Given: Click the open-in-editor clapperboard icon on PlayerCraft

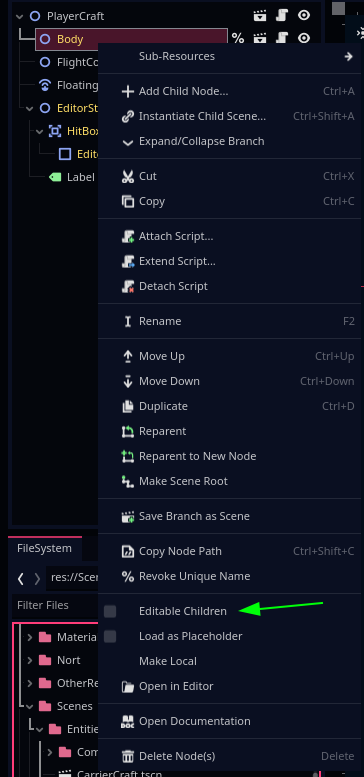Looking at the screenshot, I should pos(260,16).
